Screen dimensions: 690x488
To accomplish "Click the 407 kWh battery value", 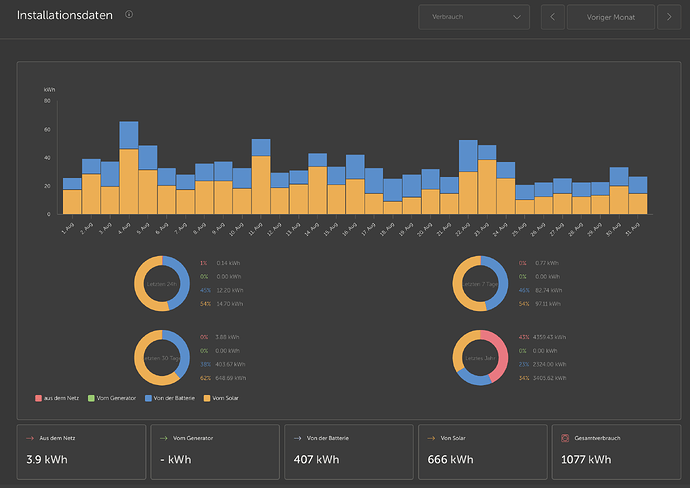I will pyautogui.click(x=316, y=460).
